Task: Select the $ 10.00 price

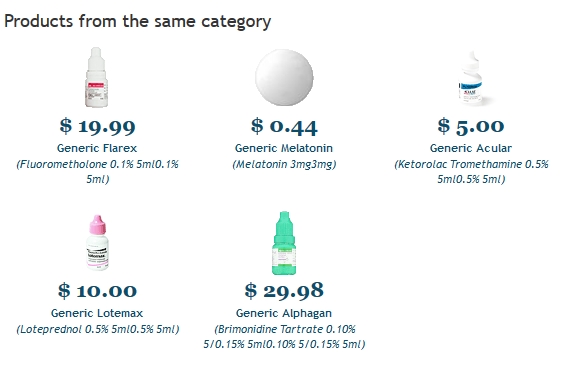Action: (97, 291)
